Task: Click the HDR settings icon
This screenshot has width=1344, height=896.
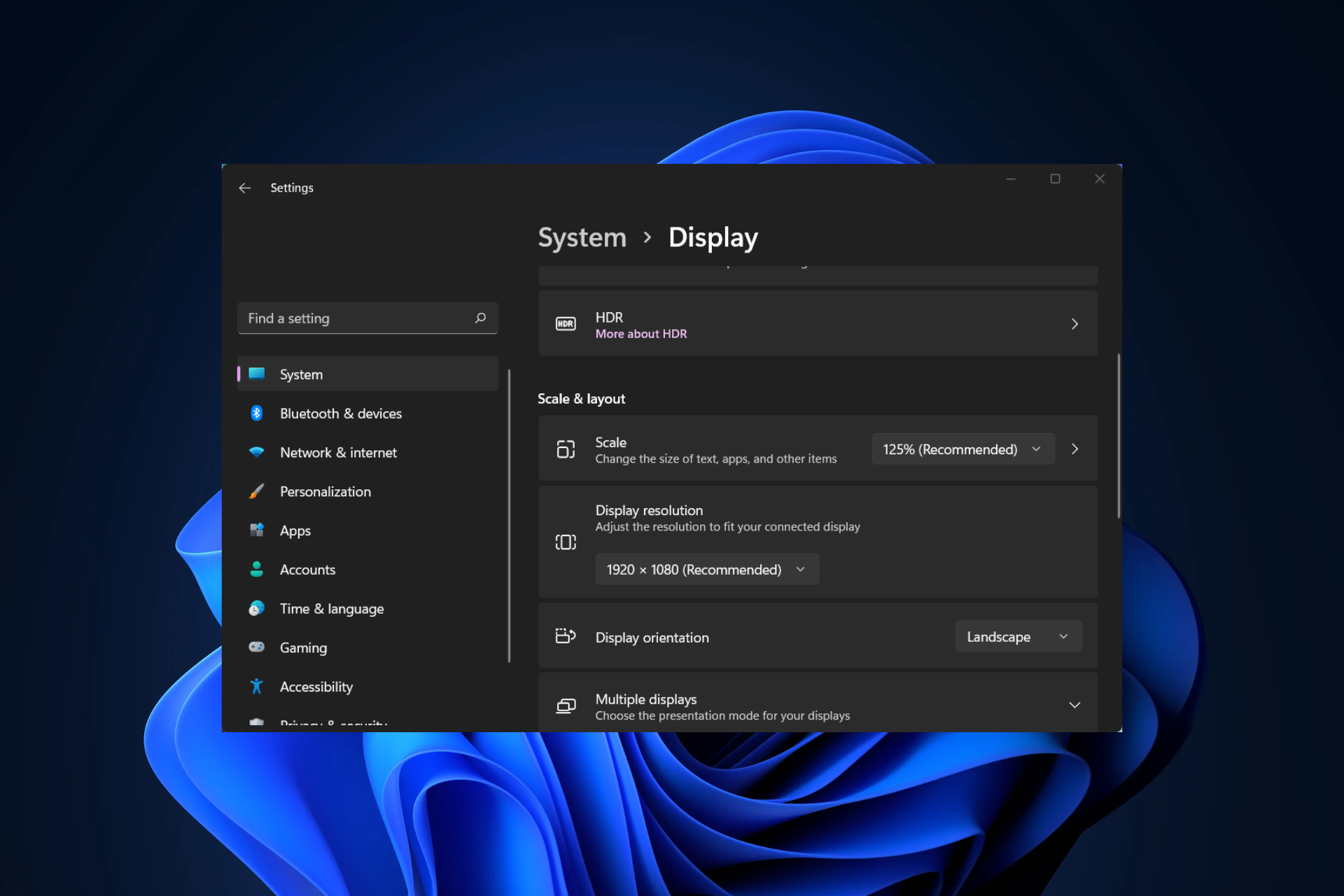Action: click(565, 323)
